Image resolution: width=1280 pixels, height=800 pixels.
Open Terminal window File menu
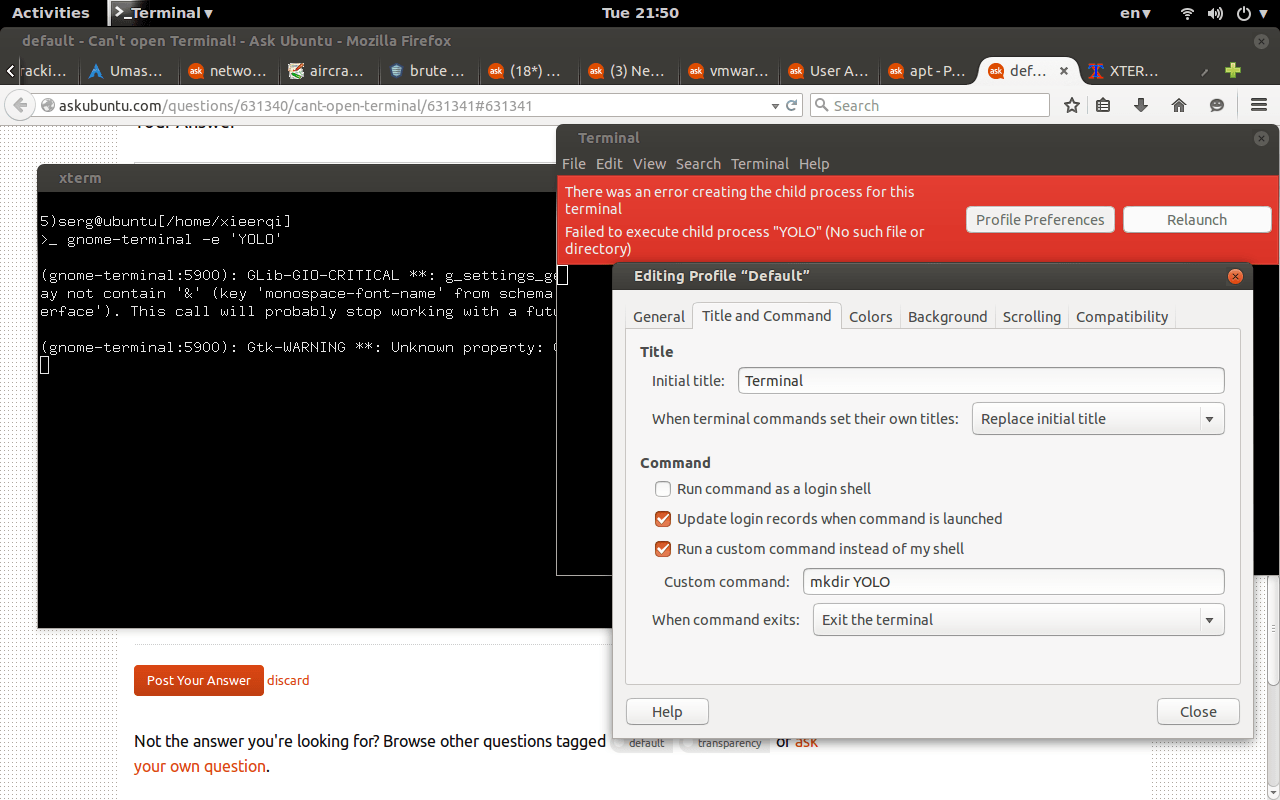pos(574,164)
